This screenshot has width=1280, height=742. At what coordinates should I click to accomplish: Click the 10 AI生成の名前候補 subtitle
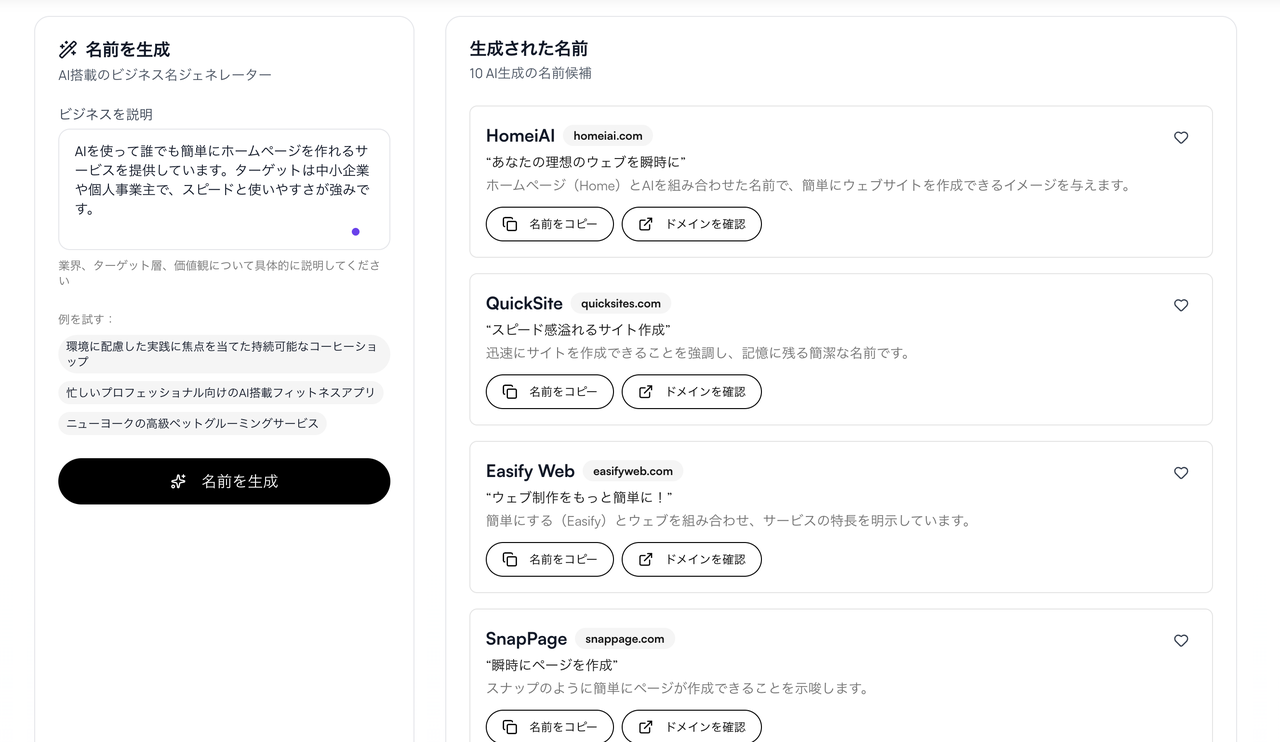531,74
